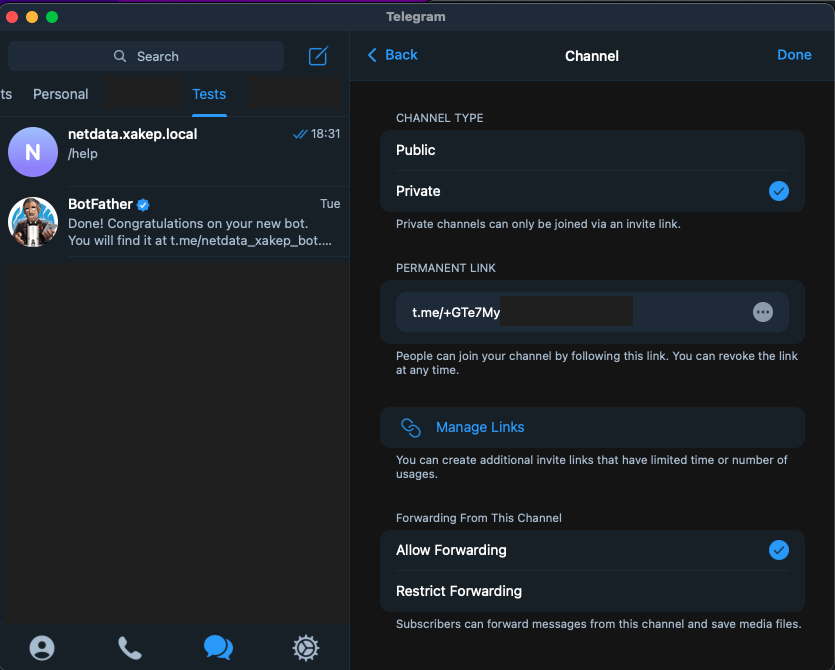Click the Telegram window title bar text
The width and height of the screenshot is (835, 670).
416,17
